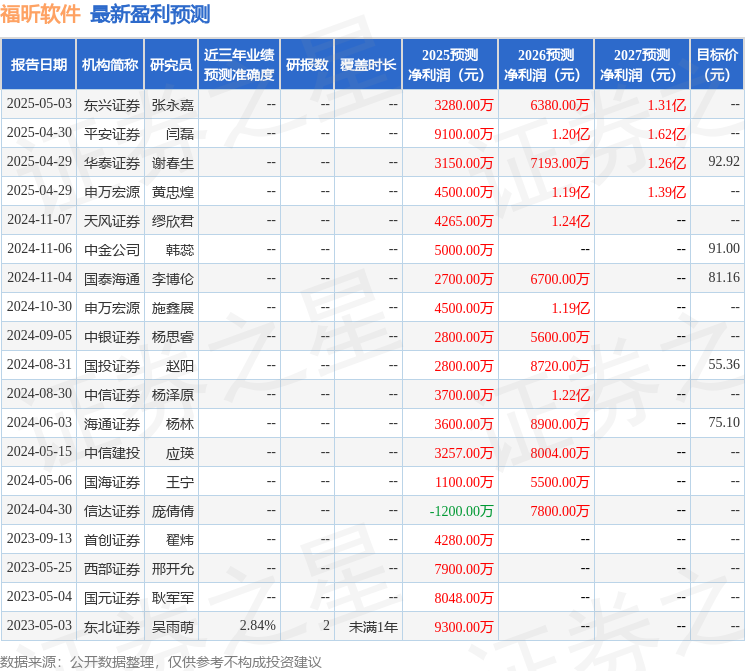
Task: Click the 3257.00万 profit value
Action: point(464,453)
